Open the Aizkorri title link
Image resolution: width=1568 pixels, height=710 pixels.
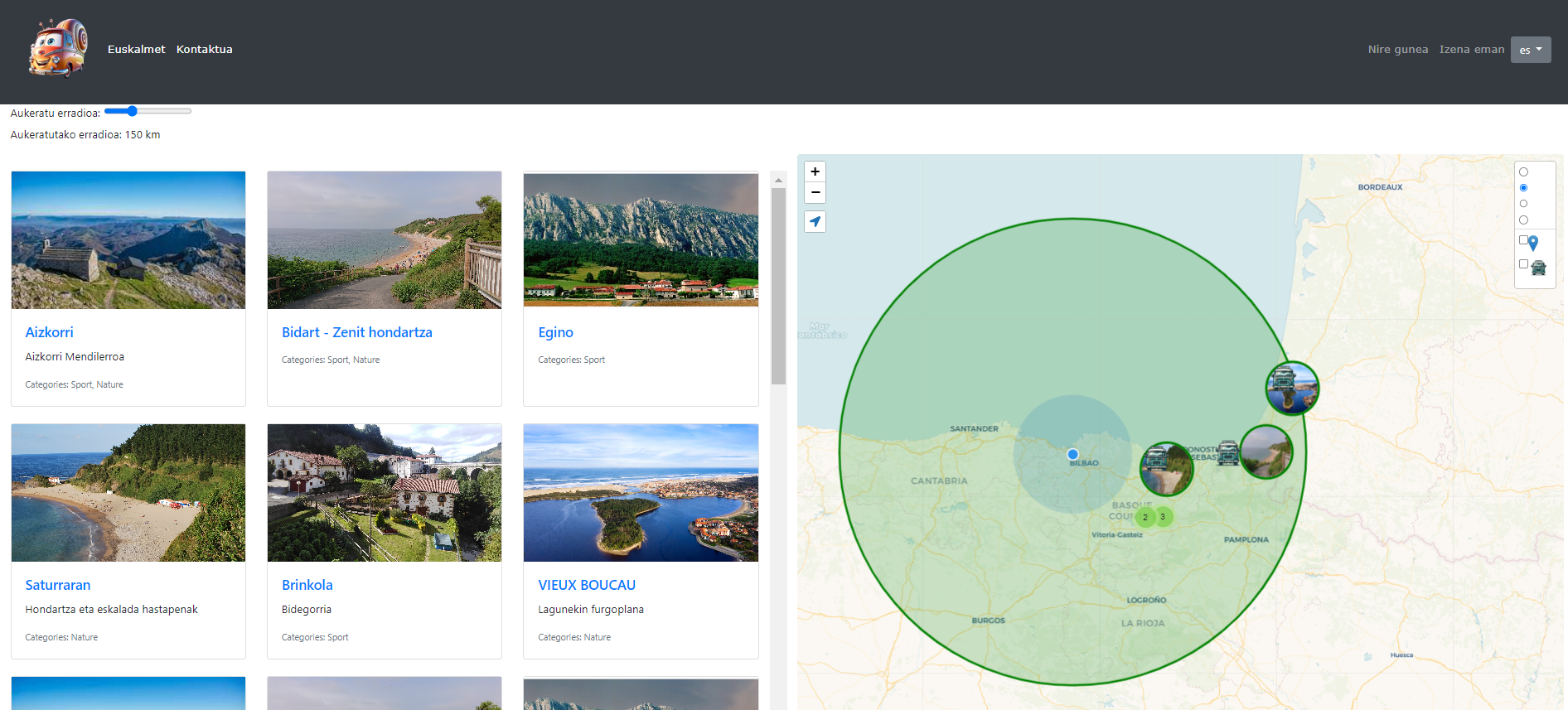[x=50, y=332]
